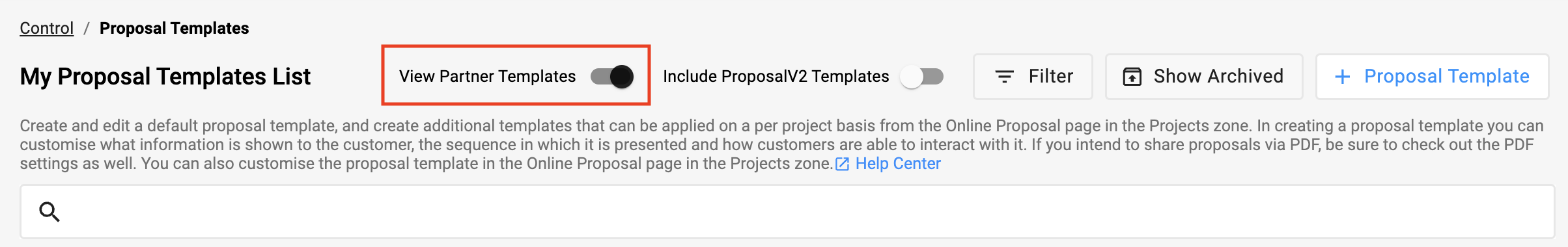Disable the View Partner Templates switch

[x=612, y=77]
